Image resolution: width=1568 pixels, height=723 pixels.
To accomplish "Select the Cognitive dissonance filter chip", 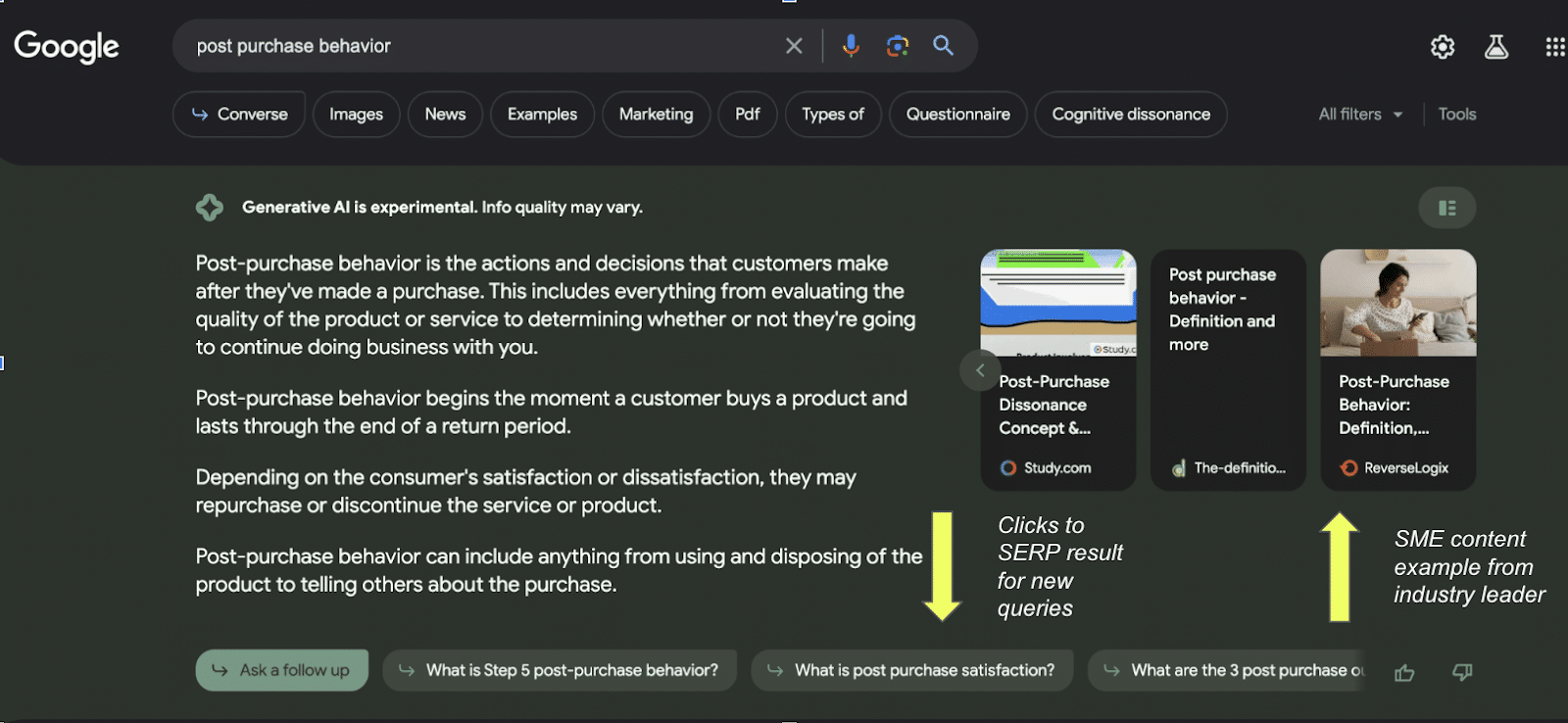I will pyautogui.click(x=1130, y=115).
